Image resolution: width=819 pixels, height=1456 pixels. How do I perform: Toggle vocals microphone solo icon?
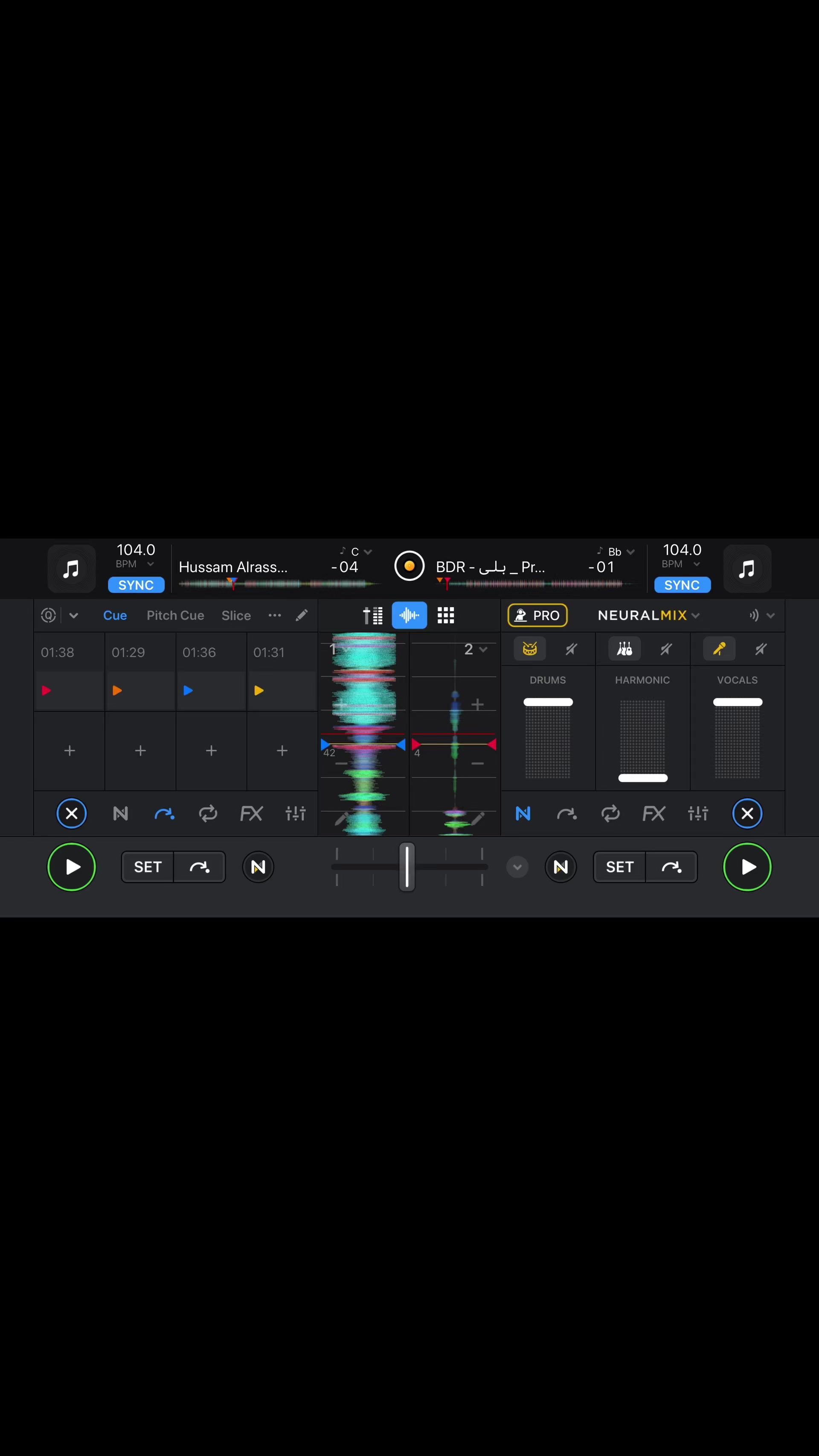719,649
